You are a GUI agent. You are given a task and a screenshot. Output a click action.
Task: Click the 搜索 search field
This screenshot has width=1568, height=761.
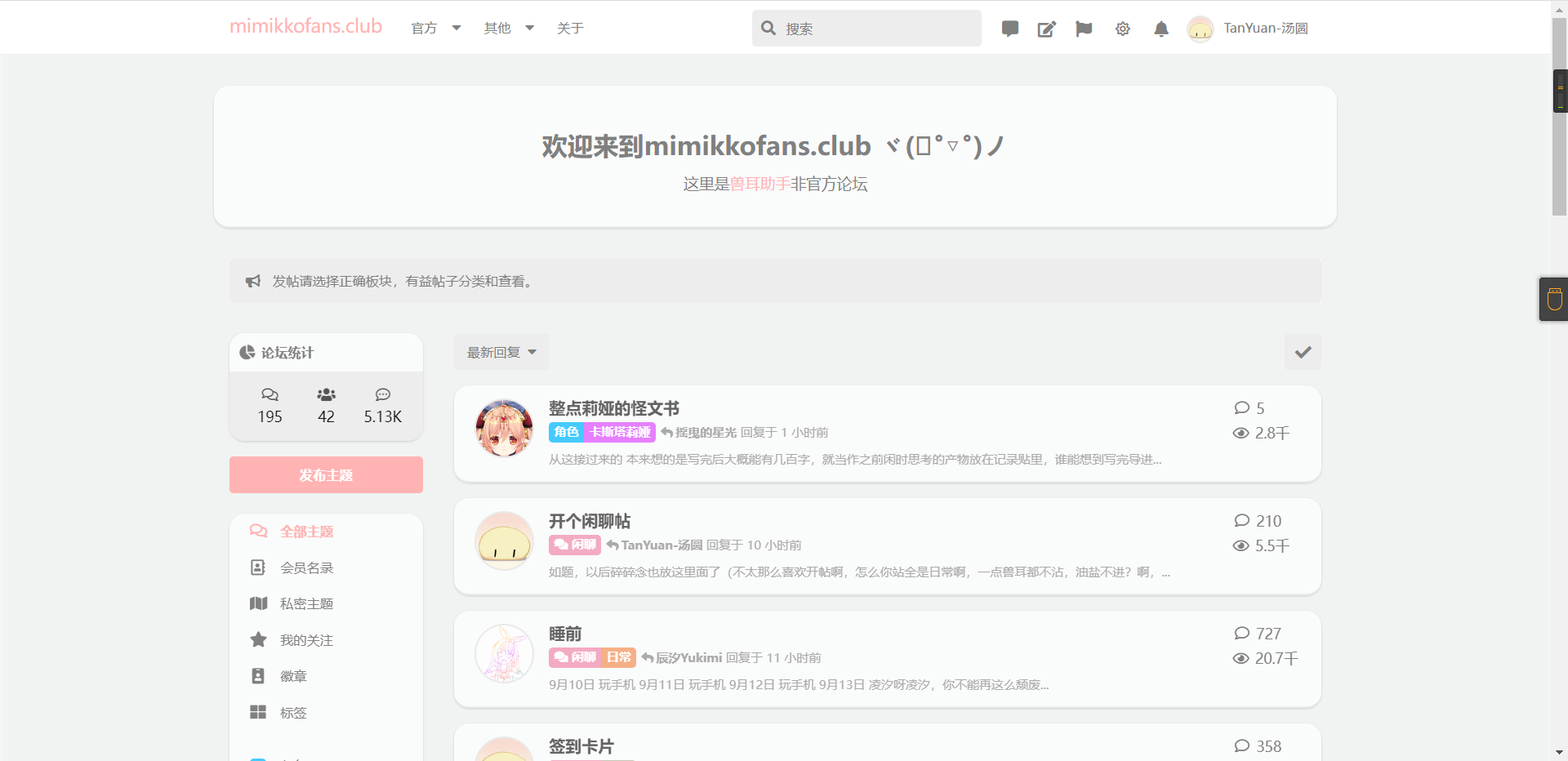tap(878, 29)
